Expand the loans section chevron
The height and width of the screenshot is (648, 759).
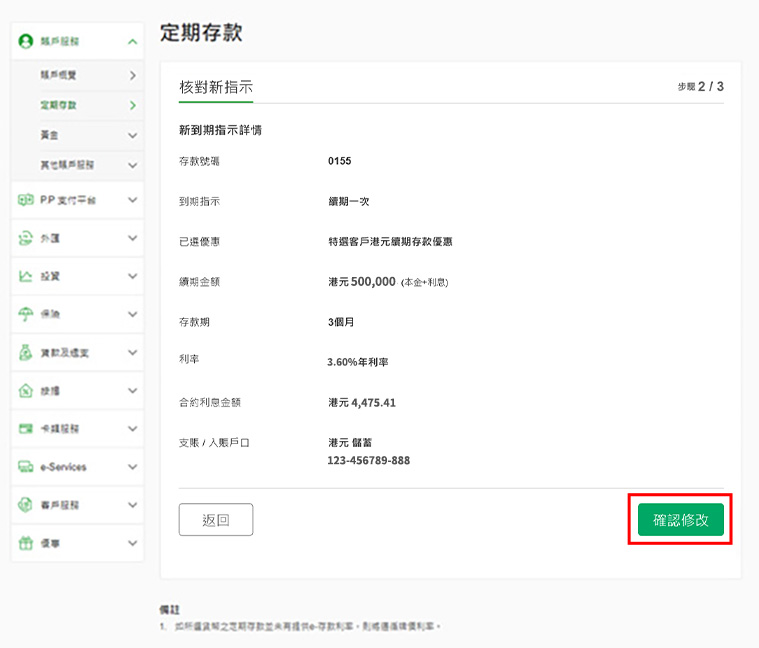pos(133,353)
